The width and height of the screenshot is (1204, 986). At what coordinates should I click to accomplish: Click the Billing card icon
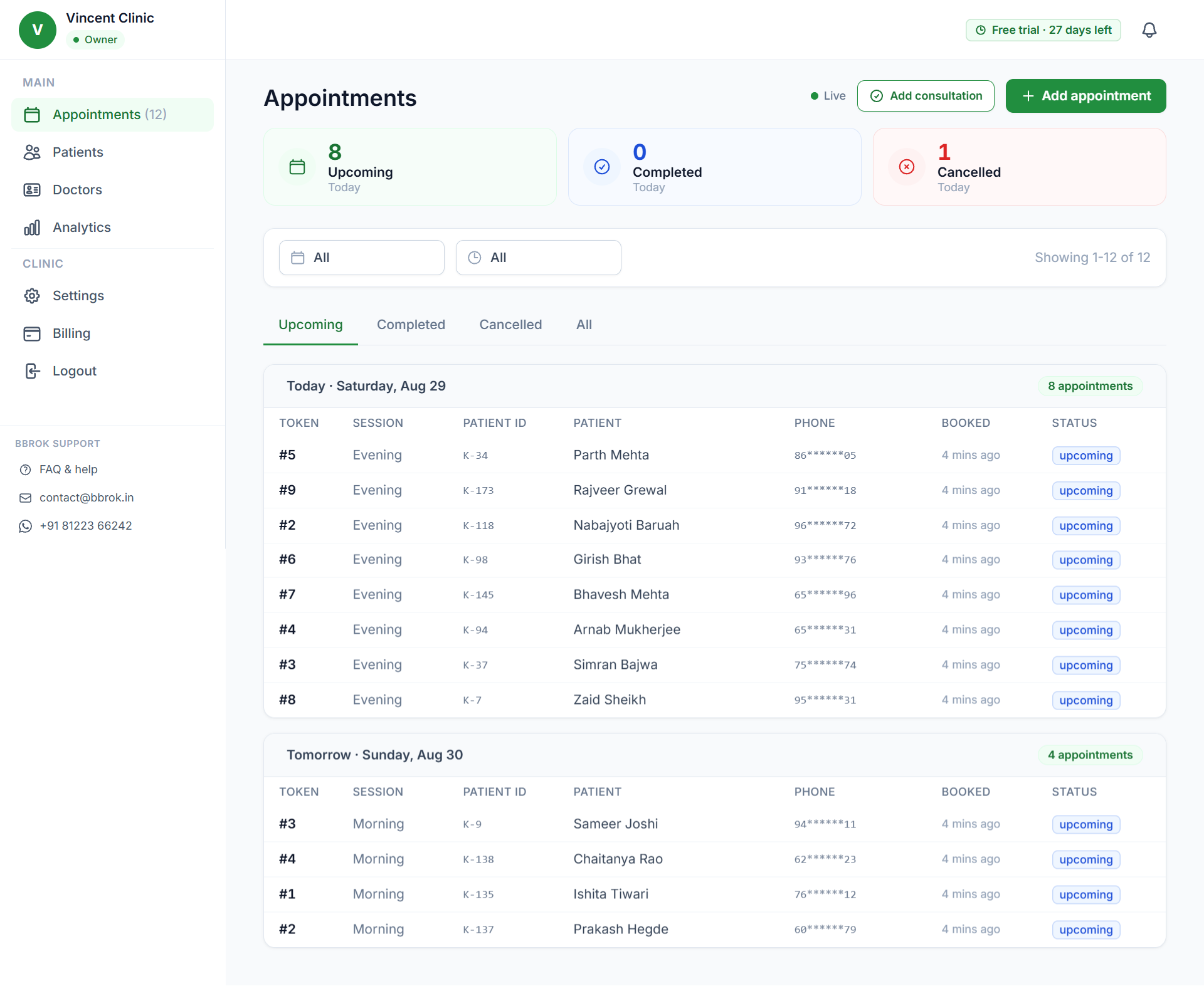(32, 333)
